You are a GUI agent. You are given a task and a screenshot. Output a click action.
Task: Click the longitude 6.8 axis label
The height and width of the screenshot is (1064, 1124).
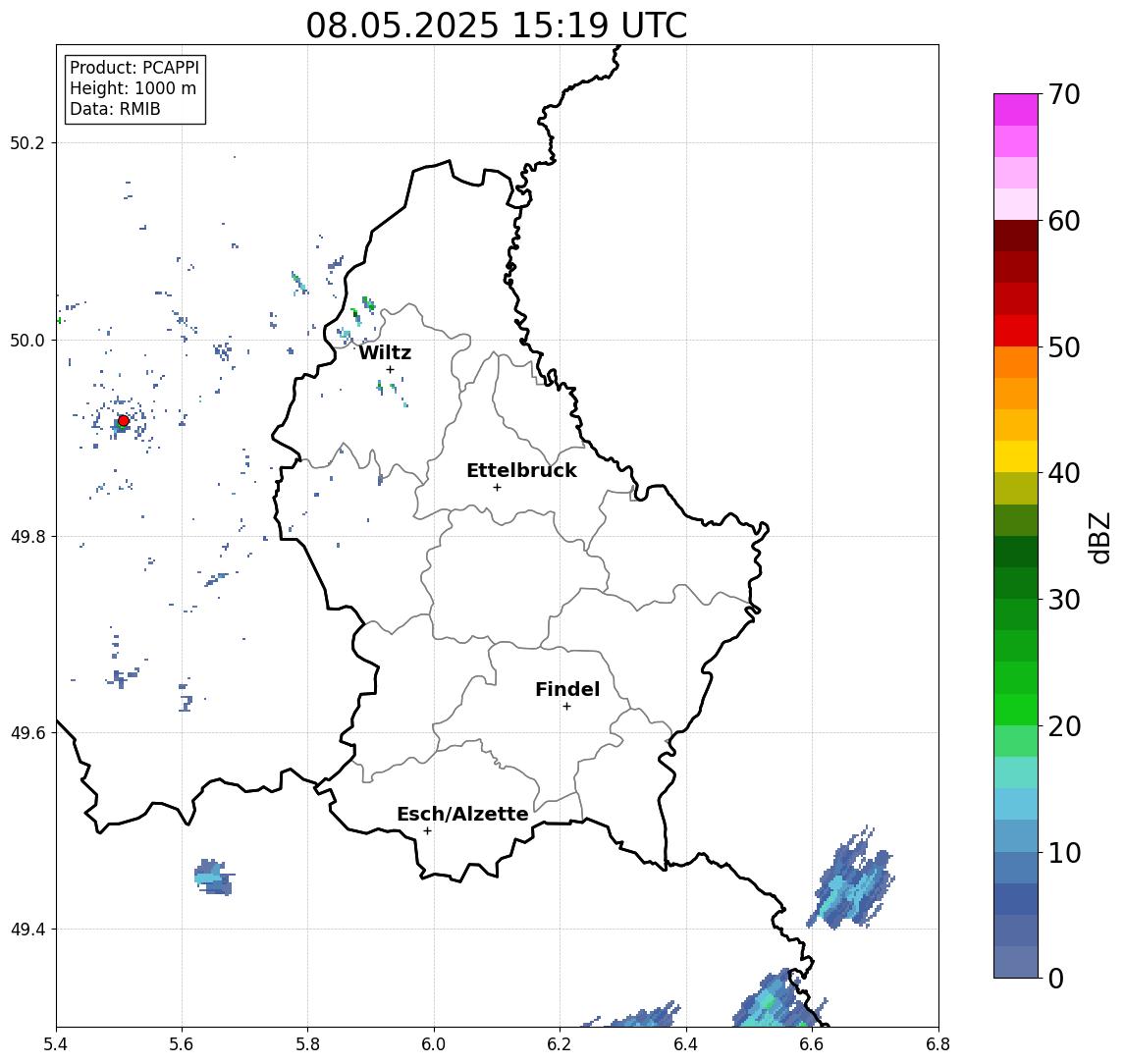[x=937, y=1044]
